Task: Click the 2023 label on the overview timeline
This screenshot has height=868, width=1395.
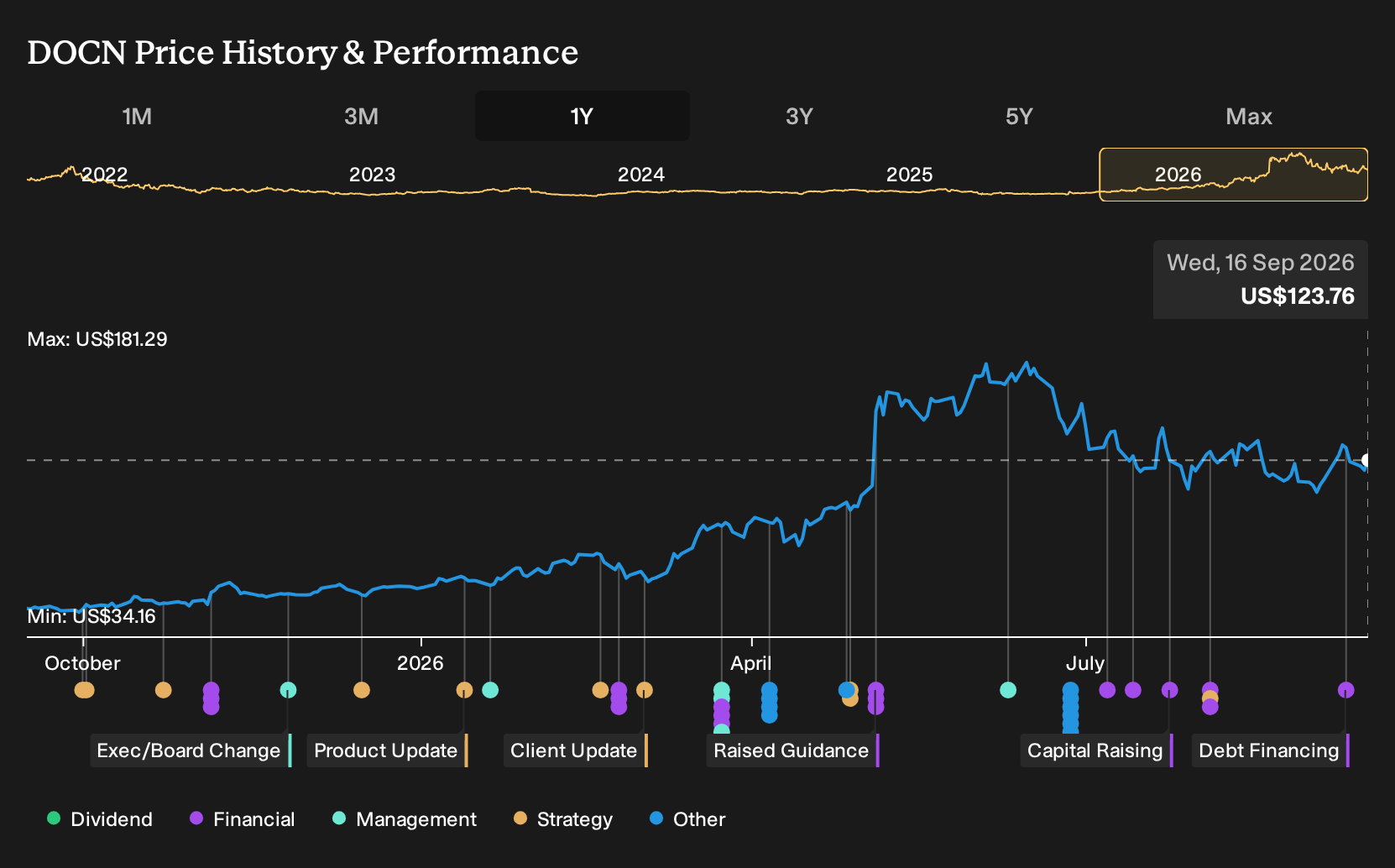Action: 372,175
